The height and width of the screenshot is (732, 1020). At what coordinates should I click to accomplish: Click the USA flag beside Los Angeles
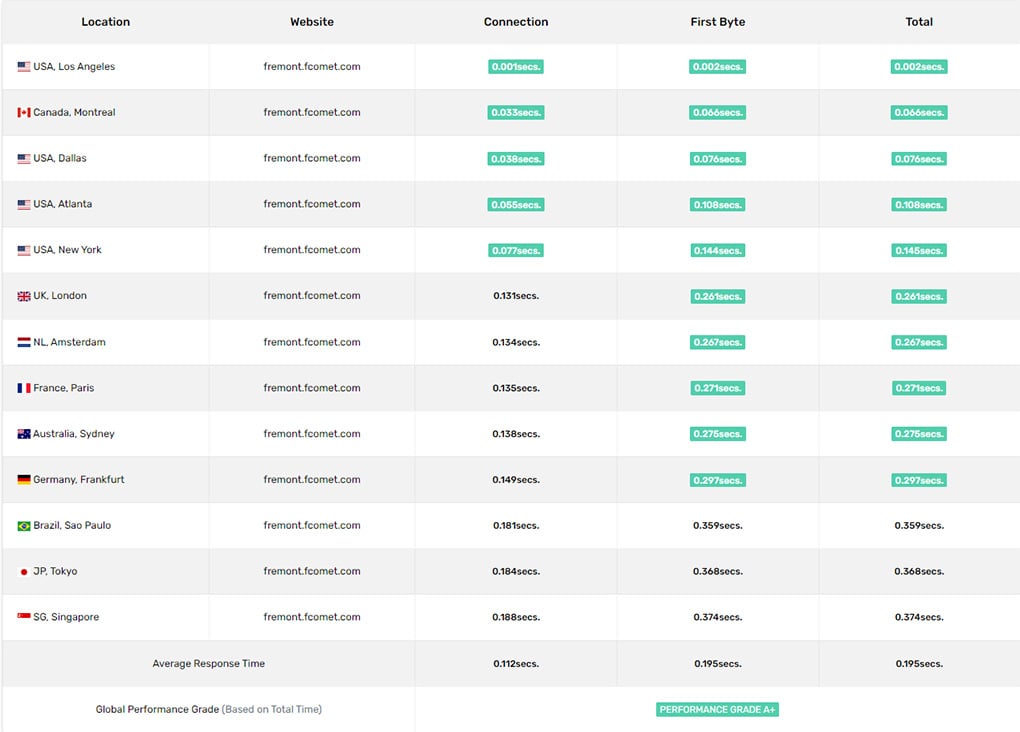coord(24,67)
